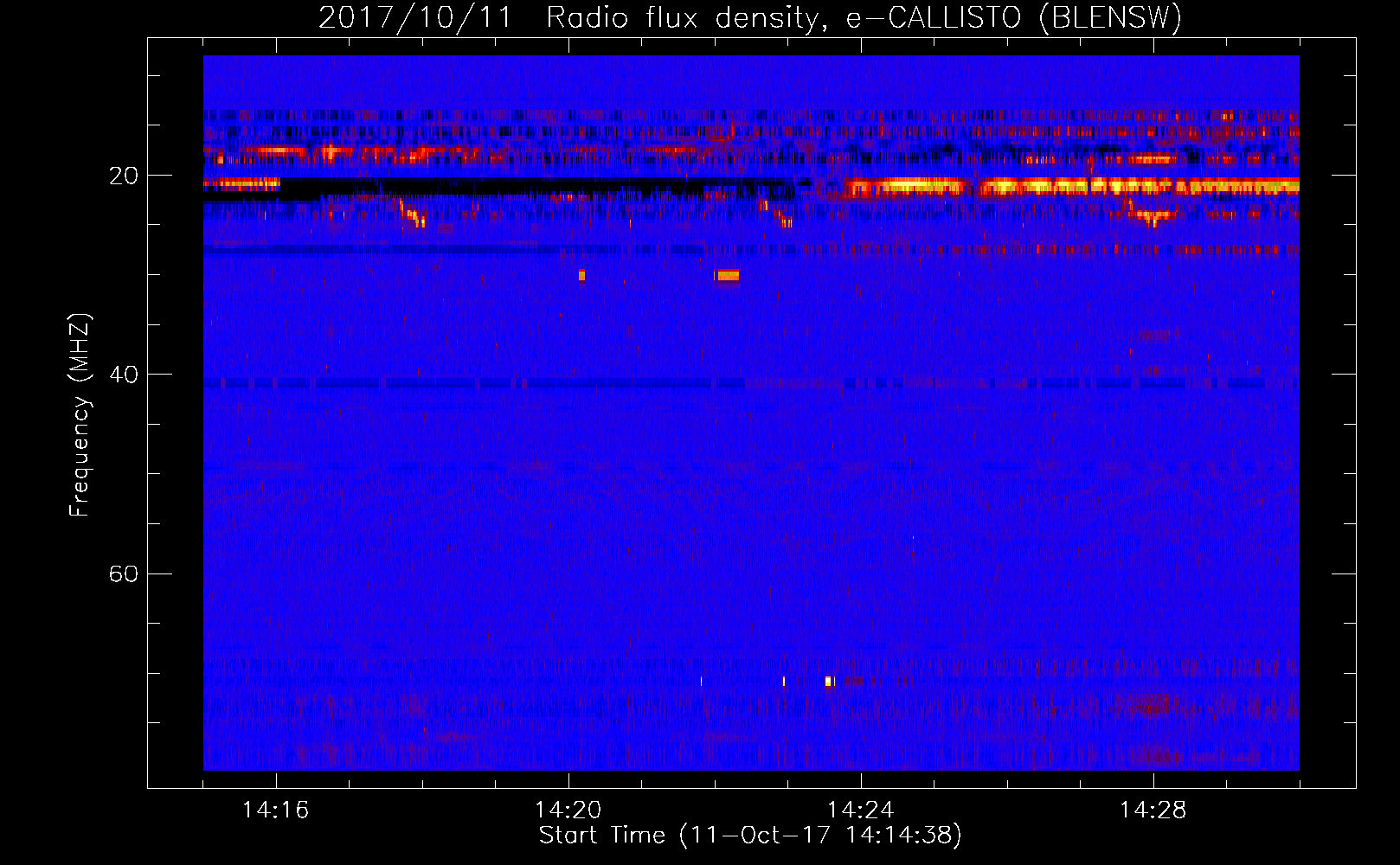The image size is (1400, 865).
Task: Click the 14:28 time tick label
Action: (x=1153, y=810)
